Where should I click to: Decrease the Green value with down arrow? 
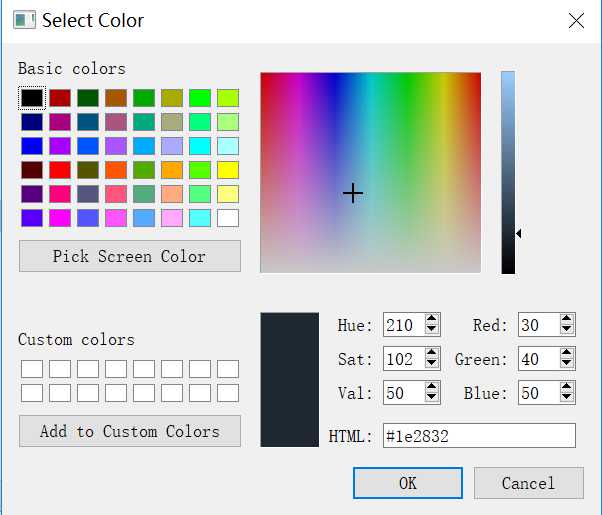[x=567, y=363]
